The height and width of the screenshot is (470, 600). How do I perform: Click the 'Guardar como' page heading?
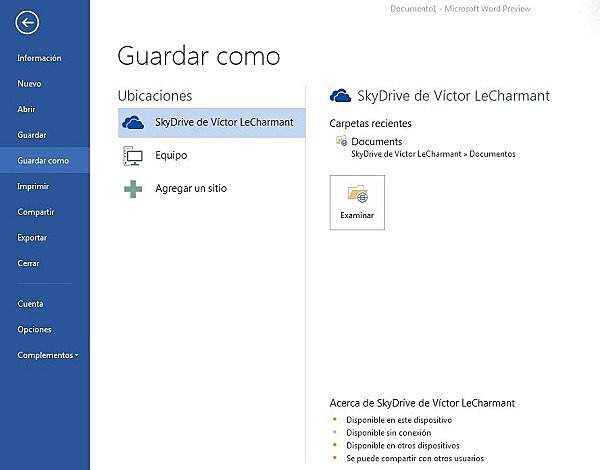pos(199,56)
